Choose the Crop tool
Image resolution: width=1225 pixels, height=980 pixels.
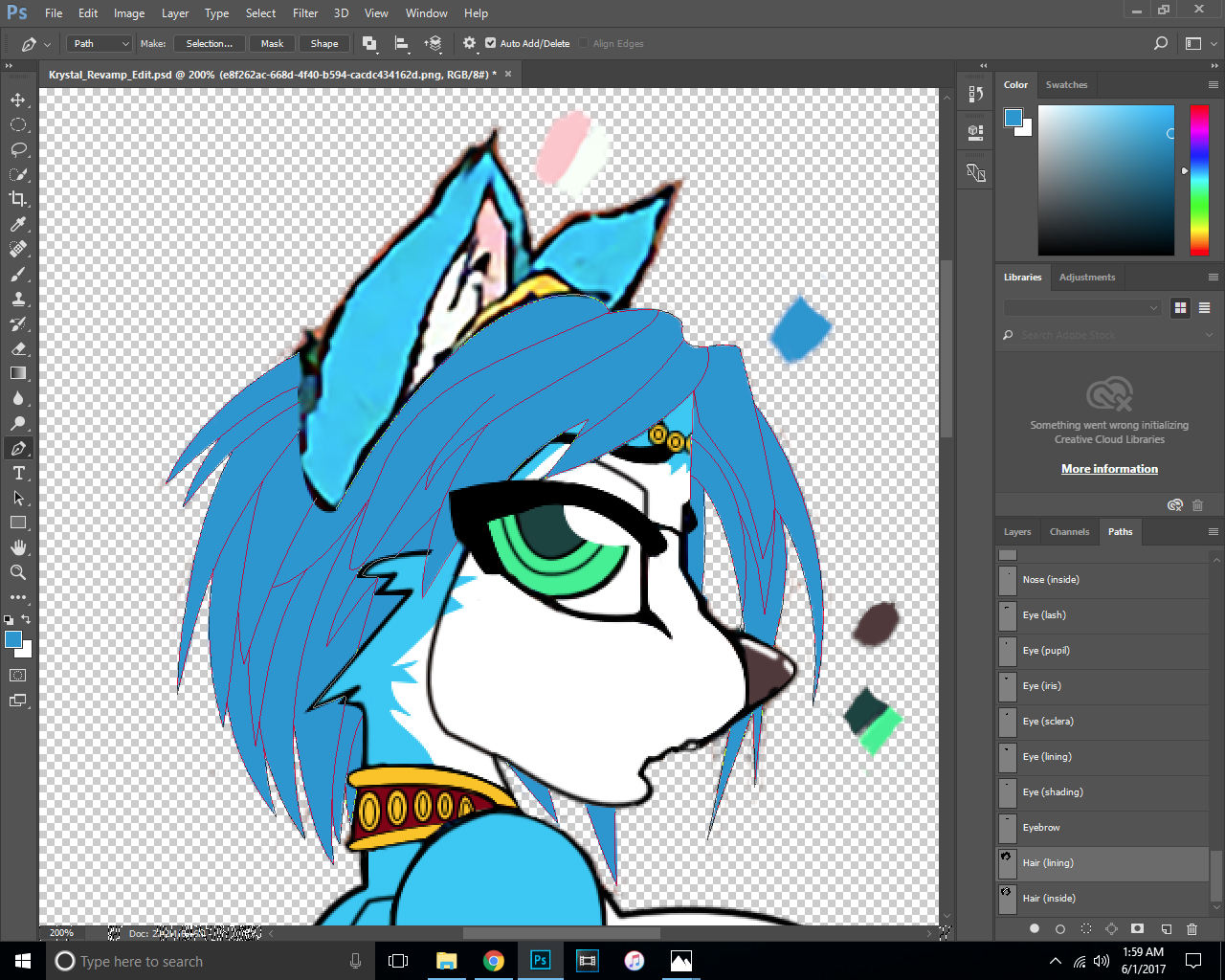tap(18, 199)
